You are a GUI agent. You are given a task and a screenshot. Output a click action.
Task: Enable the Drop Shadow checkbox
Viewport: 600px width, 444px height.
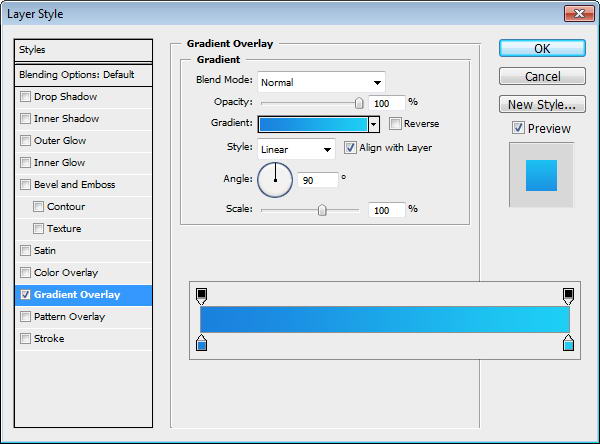point(25,96)
